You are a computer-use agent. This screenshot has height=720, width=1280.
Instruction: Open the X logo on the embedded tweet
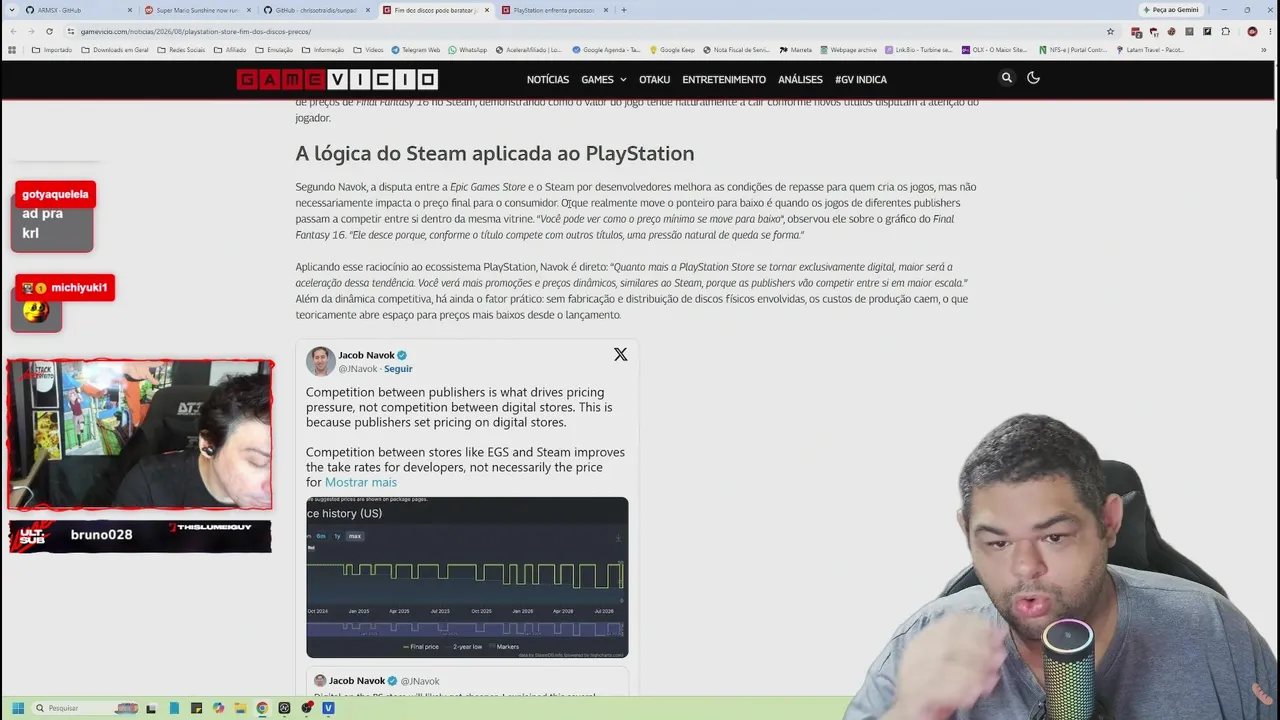621,354
